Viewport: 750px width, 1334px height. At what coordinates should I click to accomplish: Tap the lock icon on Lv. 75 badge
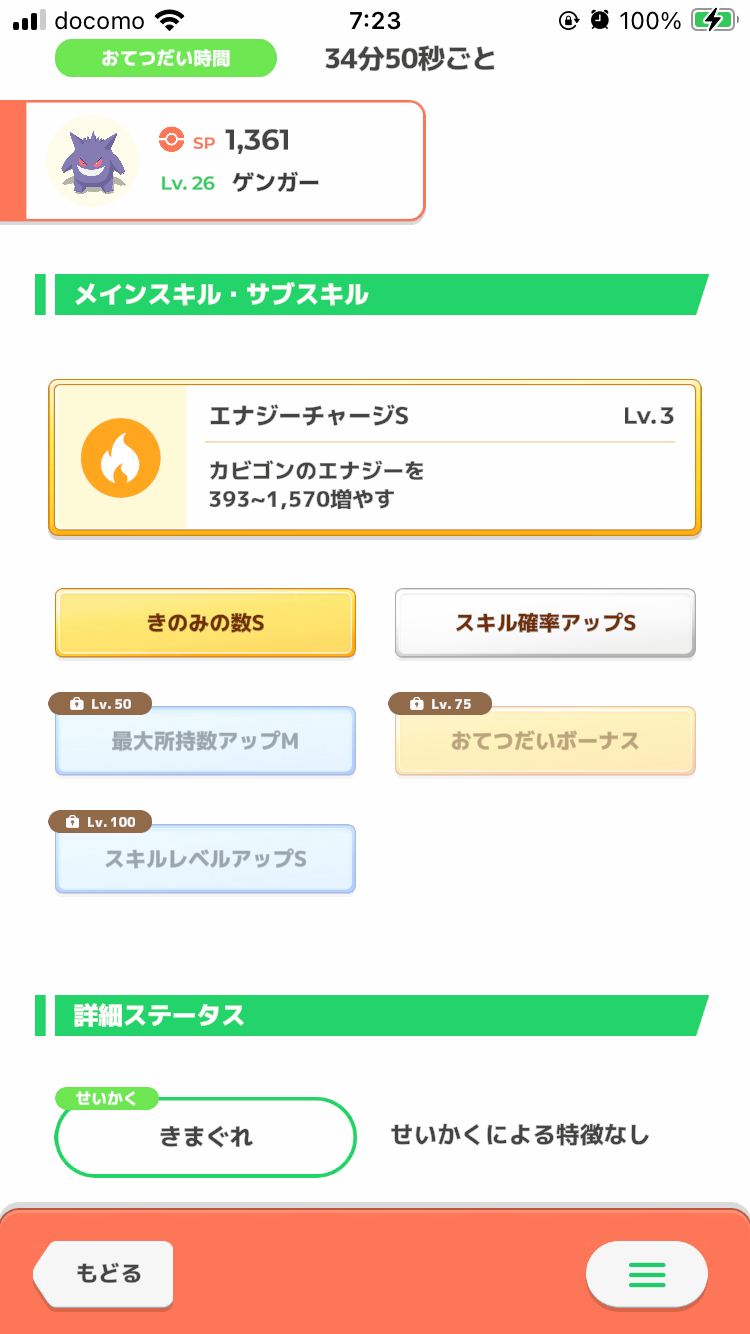pos(416,704)
